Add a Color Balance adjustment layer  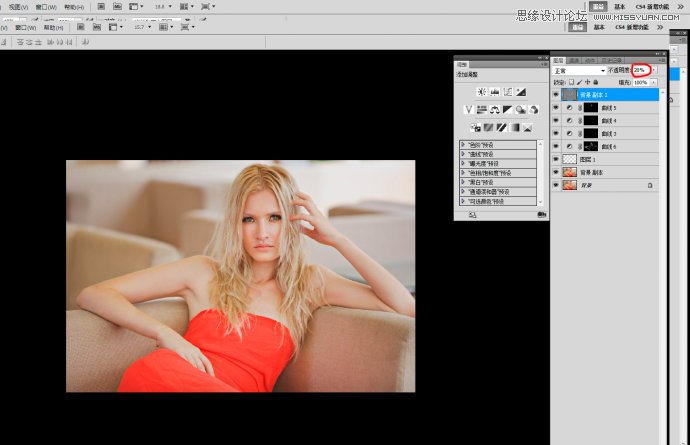point(495,110)
